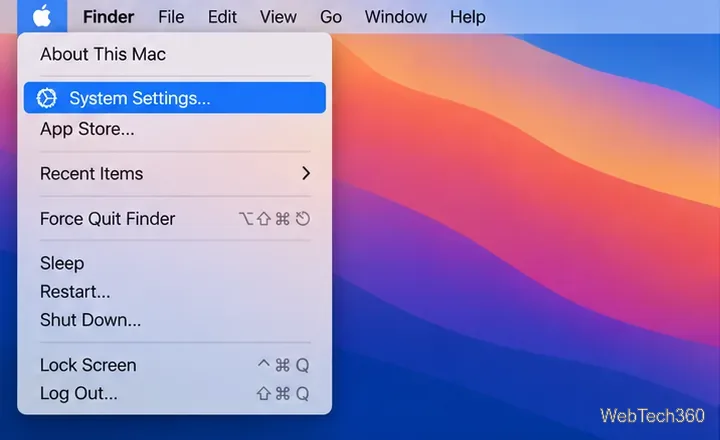Select the System Settings… text

[x=140, y=98]
